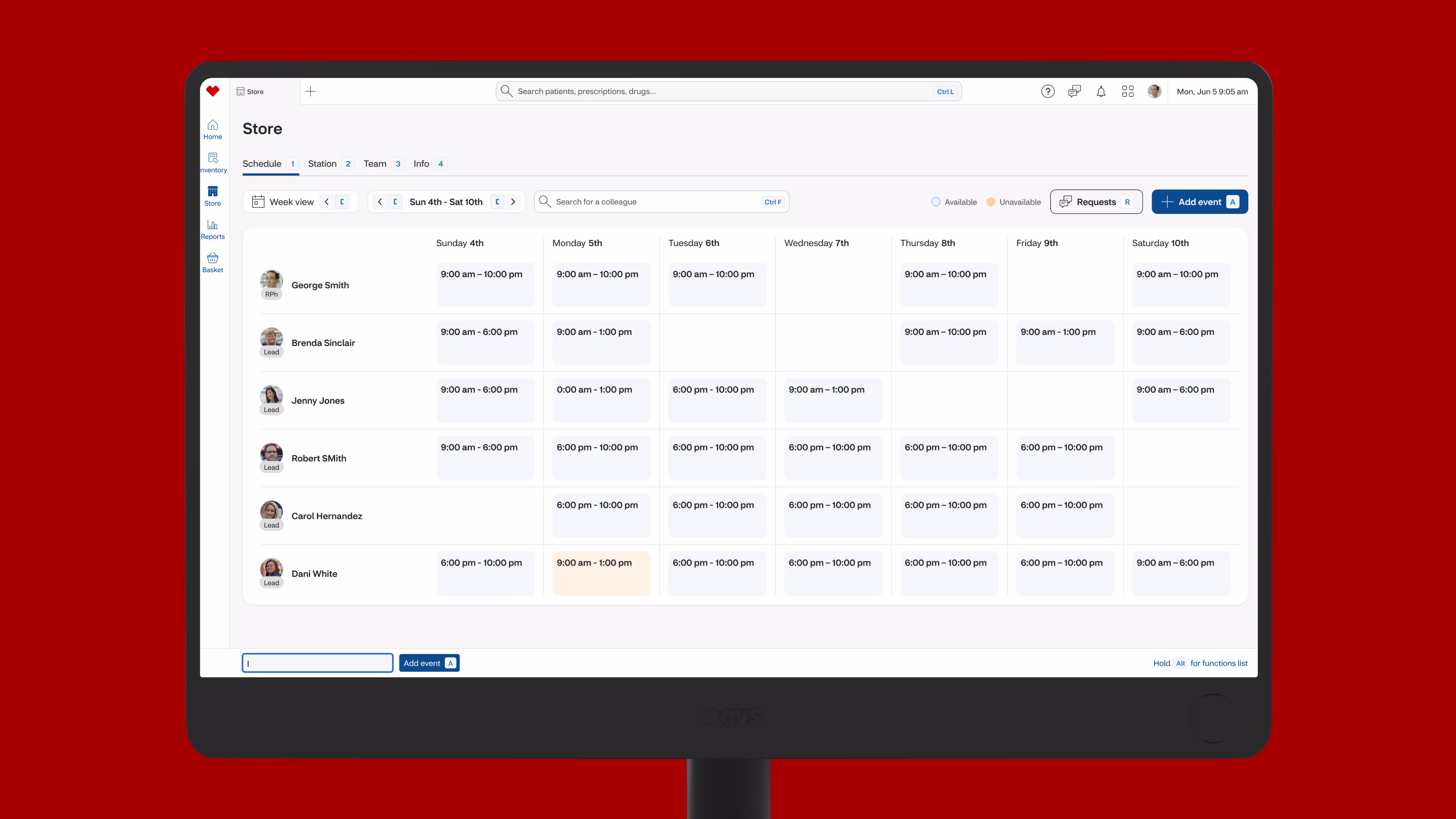The width and height of the screenshot is (1456, 819).
Task: Click the help question mark icon
Action: click(x=1047, y=91)
